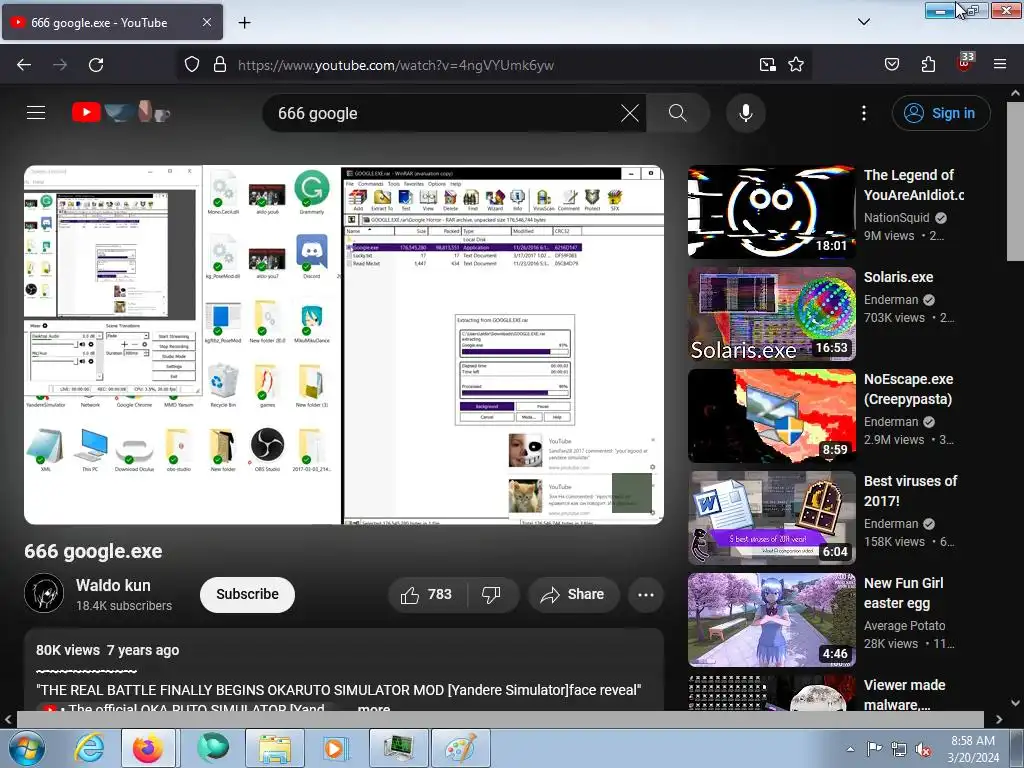Viewport: 1024px width, 768px height.
Task: Open NoEscape.exe (Creepypasta) thumbnail
Action: [x=771, y=415]
